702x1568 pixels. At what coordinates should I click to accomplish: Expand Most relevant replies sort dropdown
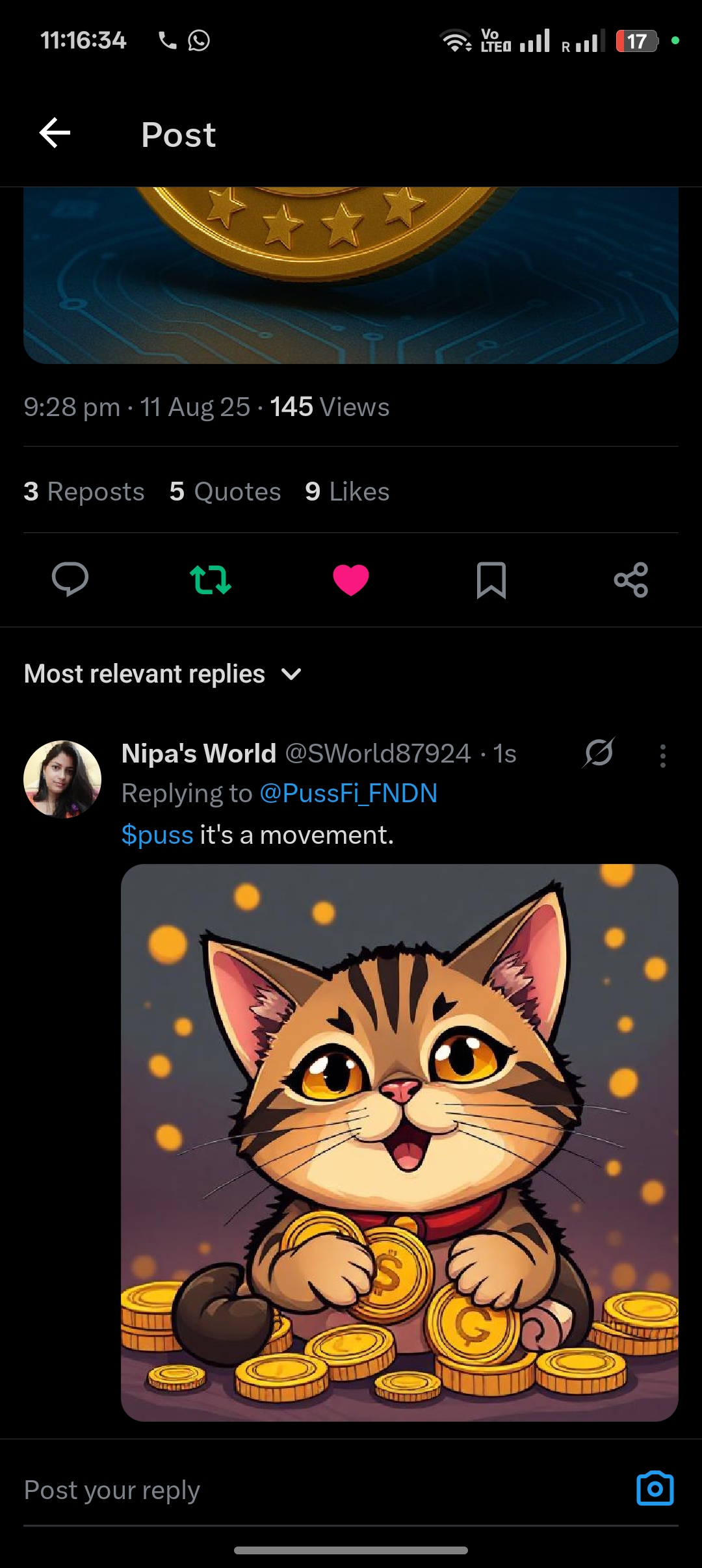click(x=162, y=674)
